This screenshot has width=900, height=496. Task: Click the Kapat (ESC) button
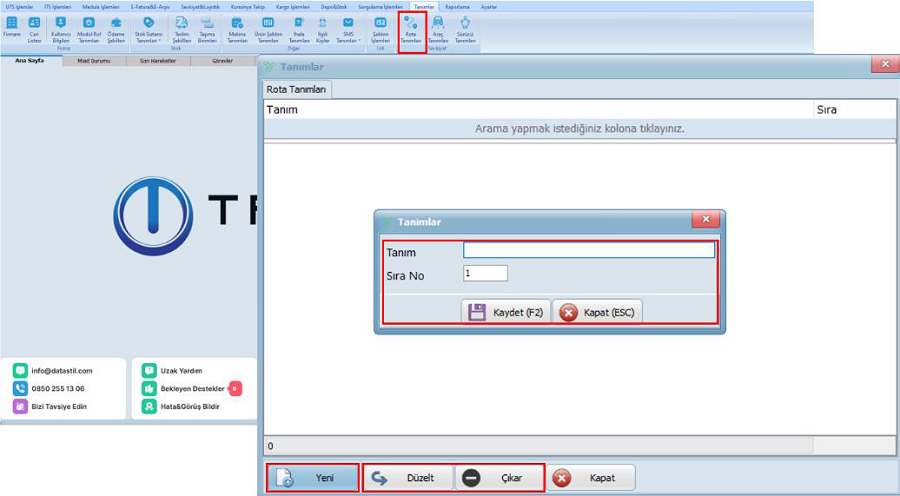[597, 312]
